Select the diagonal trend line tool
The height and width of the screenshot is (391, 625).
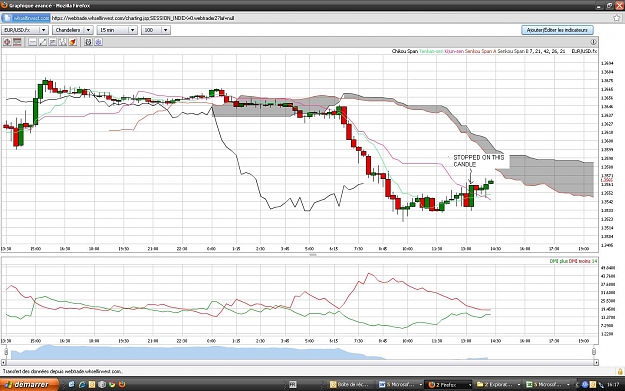point(43,42)
